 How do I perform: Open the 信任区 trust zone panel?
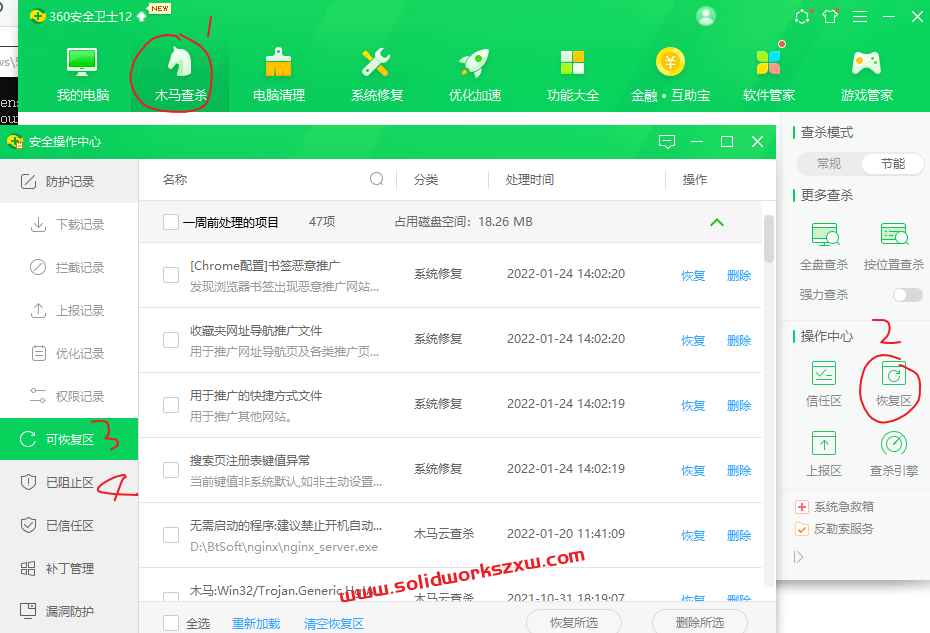pos(826,385)
